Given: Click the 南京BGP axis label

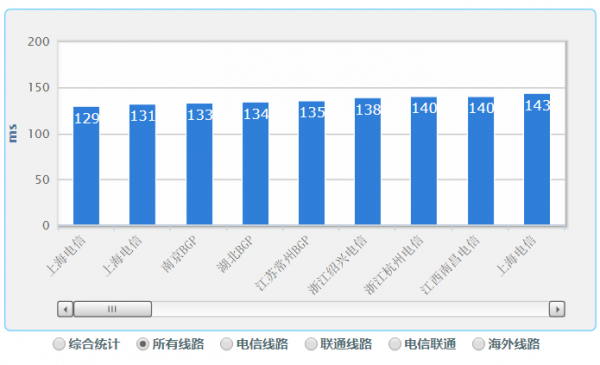Looking at the screenshot, I should coord(179,254).
